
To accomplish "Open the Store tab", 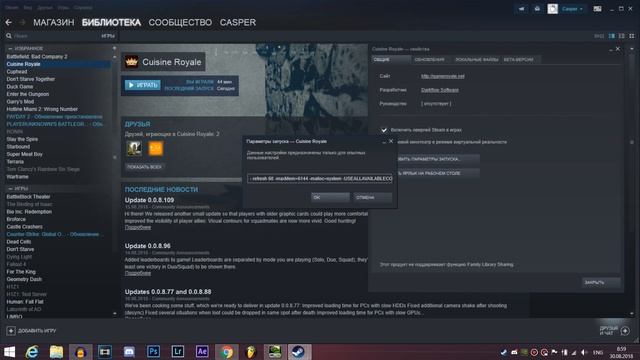I will (53, 22).
